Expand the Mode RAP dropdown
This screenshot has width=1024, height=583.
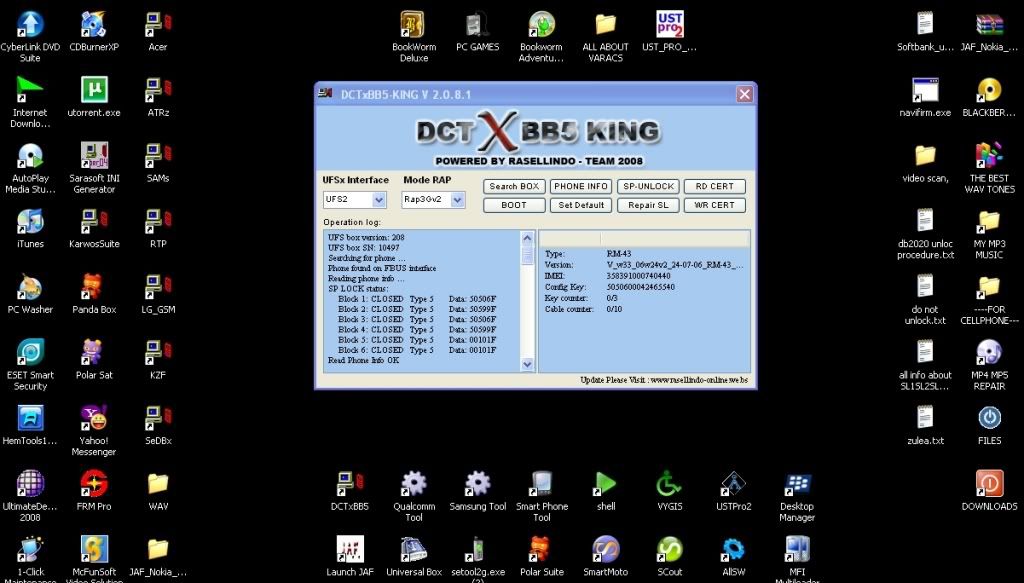[458, 200]
